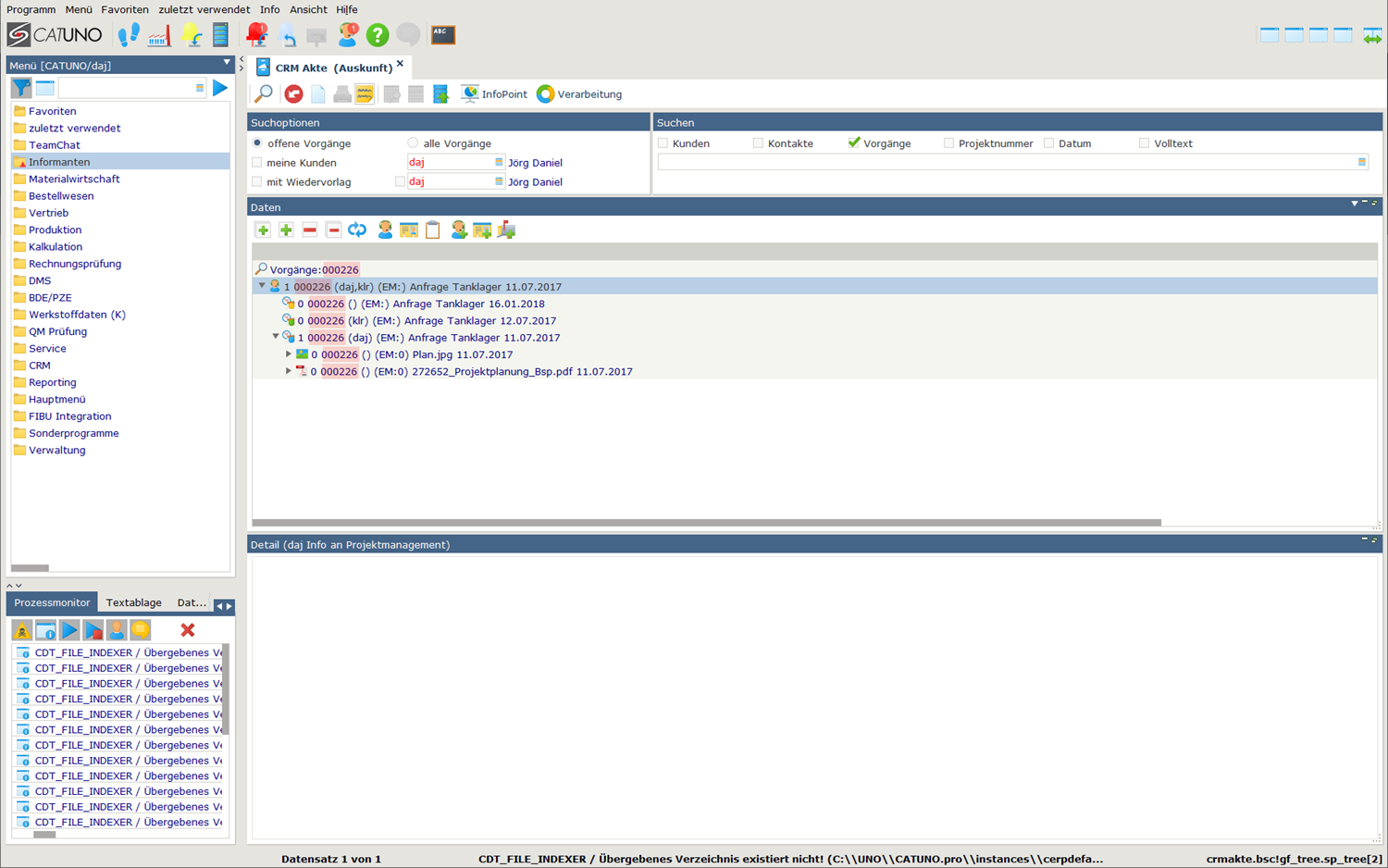Click the blue refresh arrows in Daten toolbar

(357, 230)
